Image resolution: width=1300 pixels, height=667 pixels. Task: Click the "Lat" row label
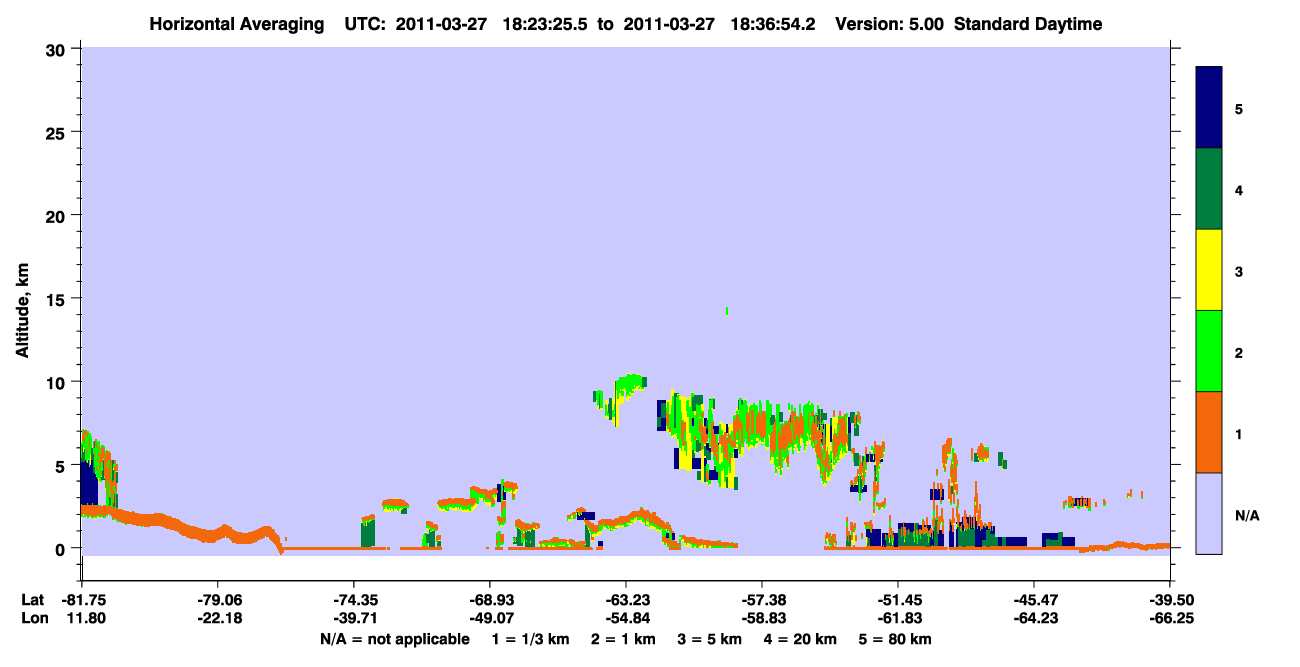coord(33,600)
